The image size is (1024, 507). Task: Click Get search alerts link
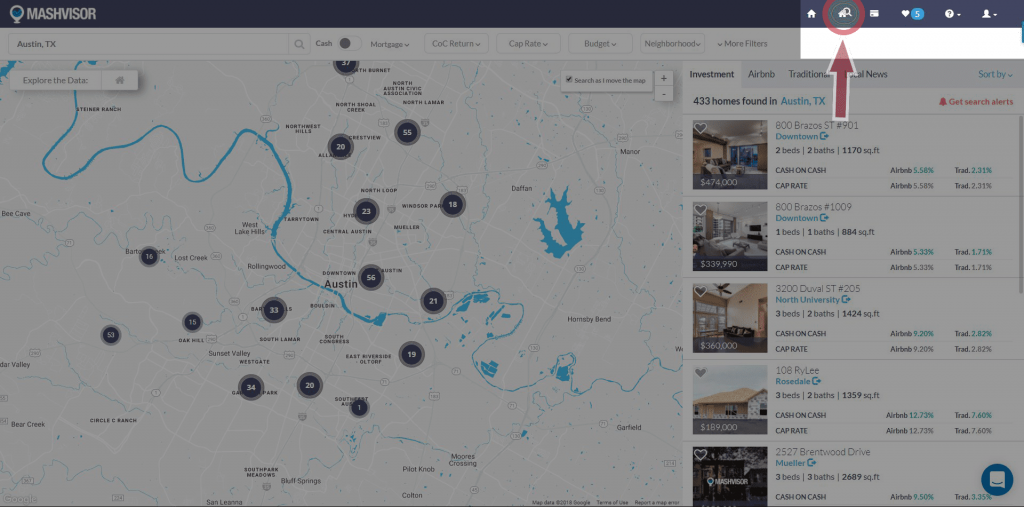click(x=975, y=102)
